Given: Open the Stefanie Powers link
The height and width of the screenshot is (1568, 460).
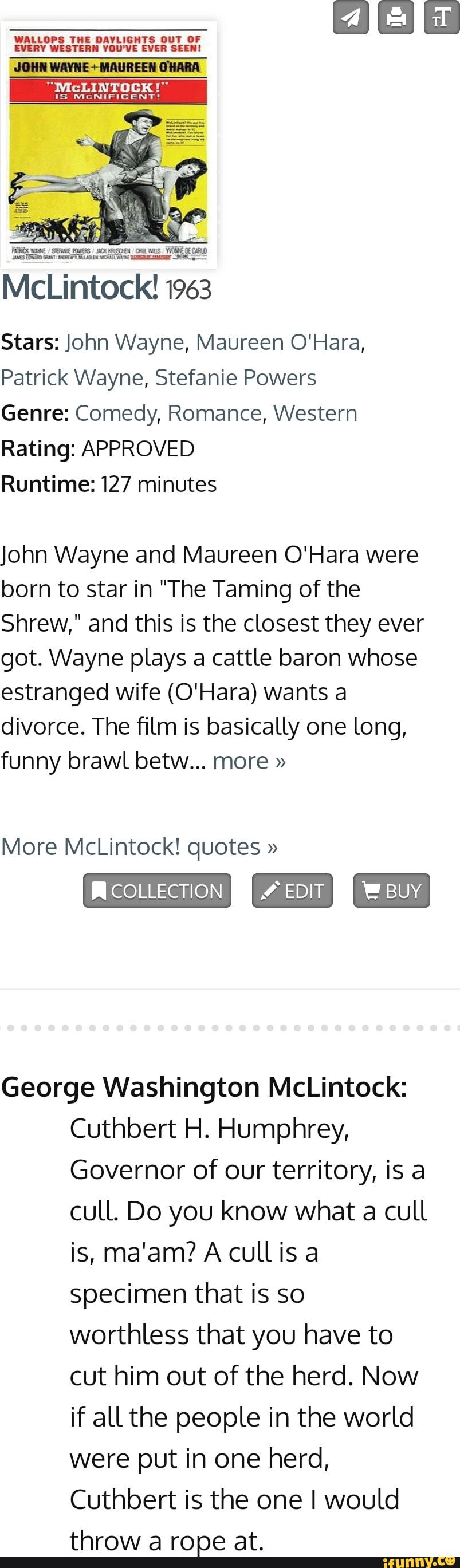Looking at the screenshot, I should pos(235,377).
